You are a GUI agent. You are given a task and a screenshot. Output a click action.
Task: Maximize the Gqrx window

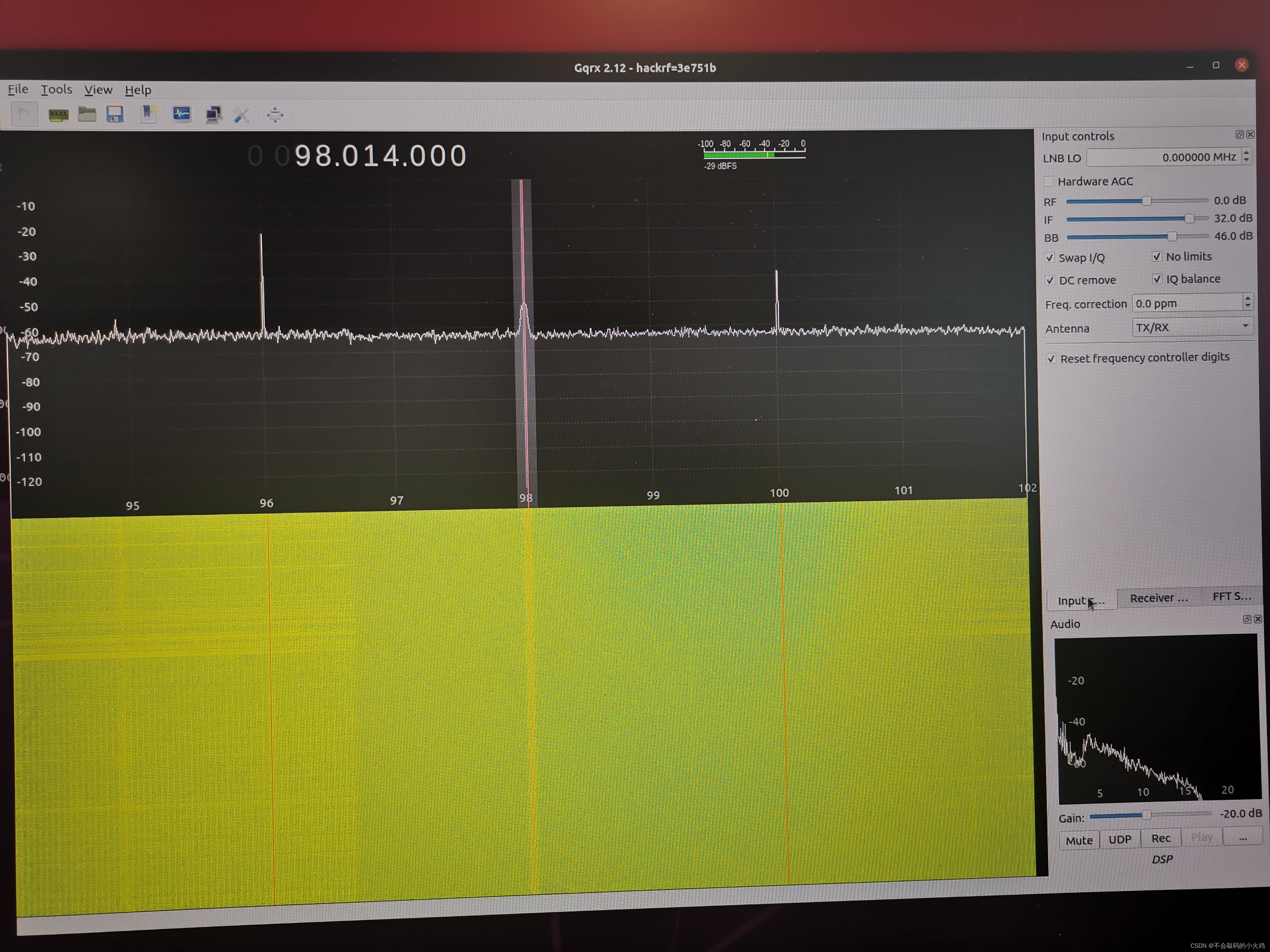(1216, 65)
